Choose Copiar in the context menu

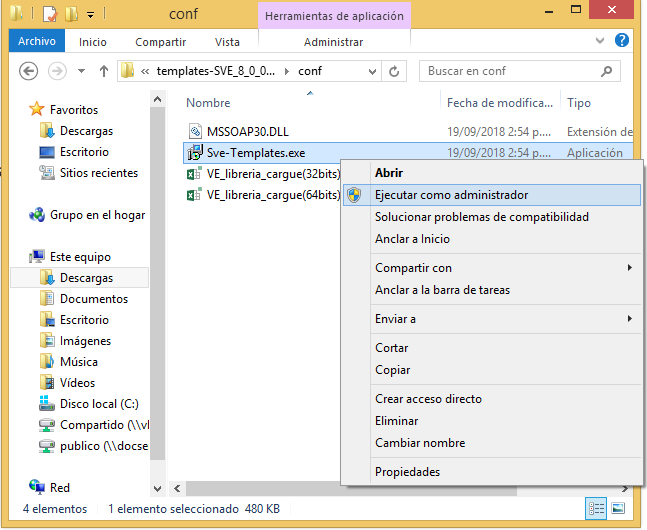pos(492,370)
